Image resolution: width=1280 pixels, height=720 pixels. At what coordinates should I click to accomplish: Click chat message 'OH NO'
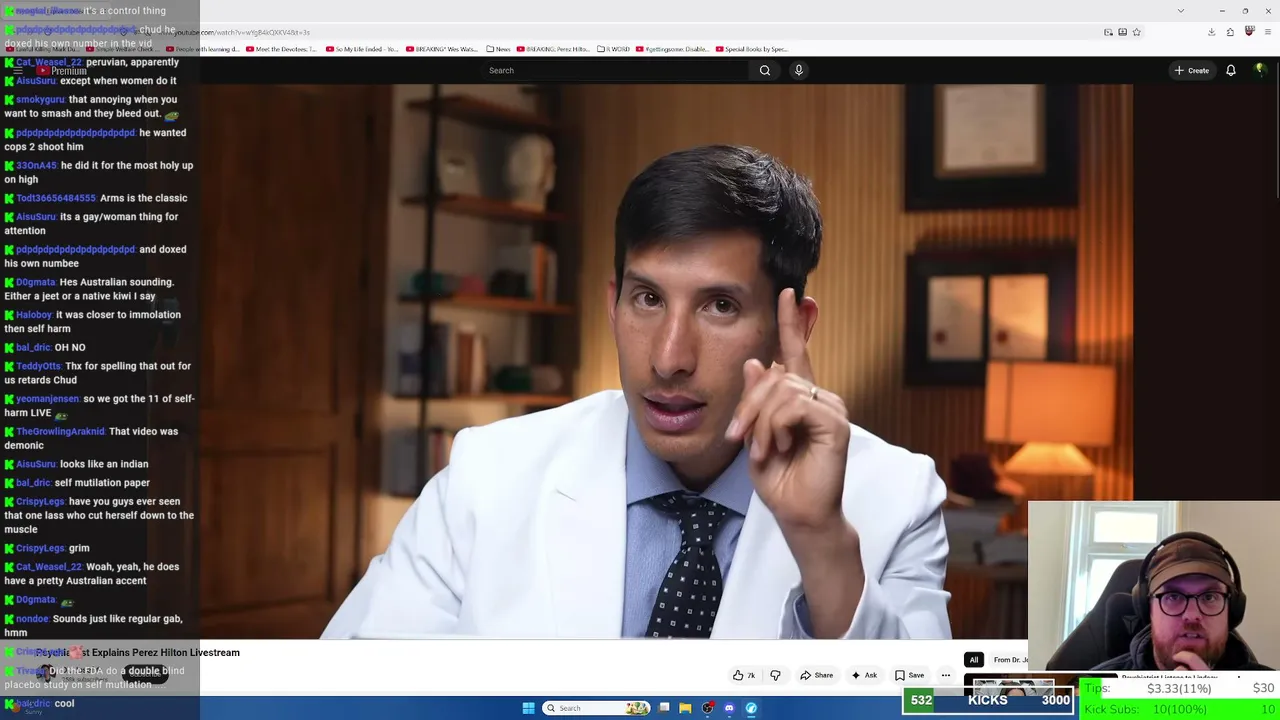click(70, 348)
